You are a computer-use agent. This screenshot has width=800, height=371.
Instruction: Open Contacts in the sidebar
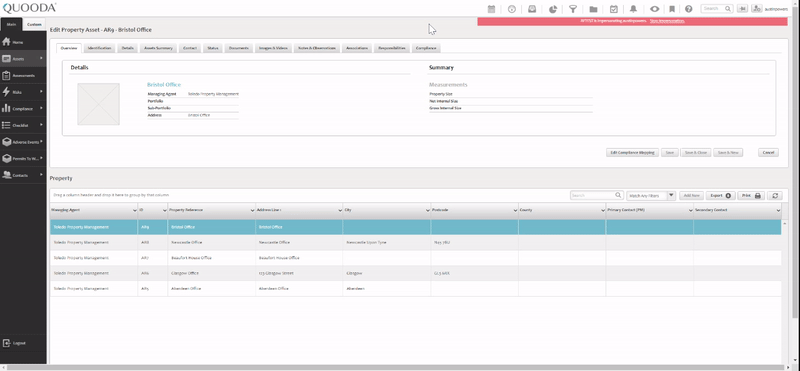pyautogui.click(x=23, y=175)
